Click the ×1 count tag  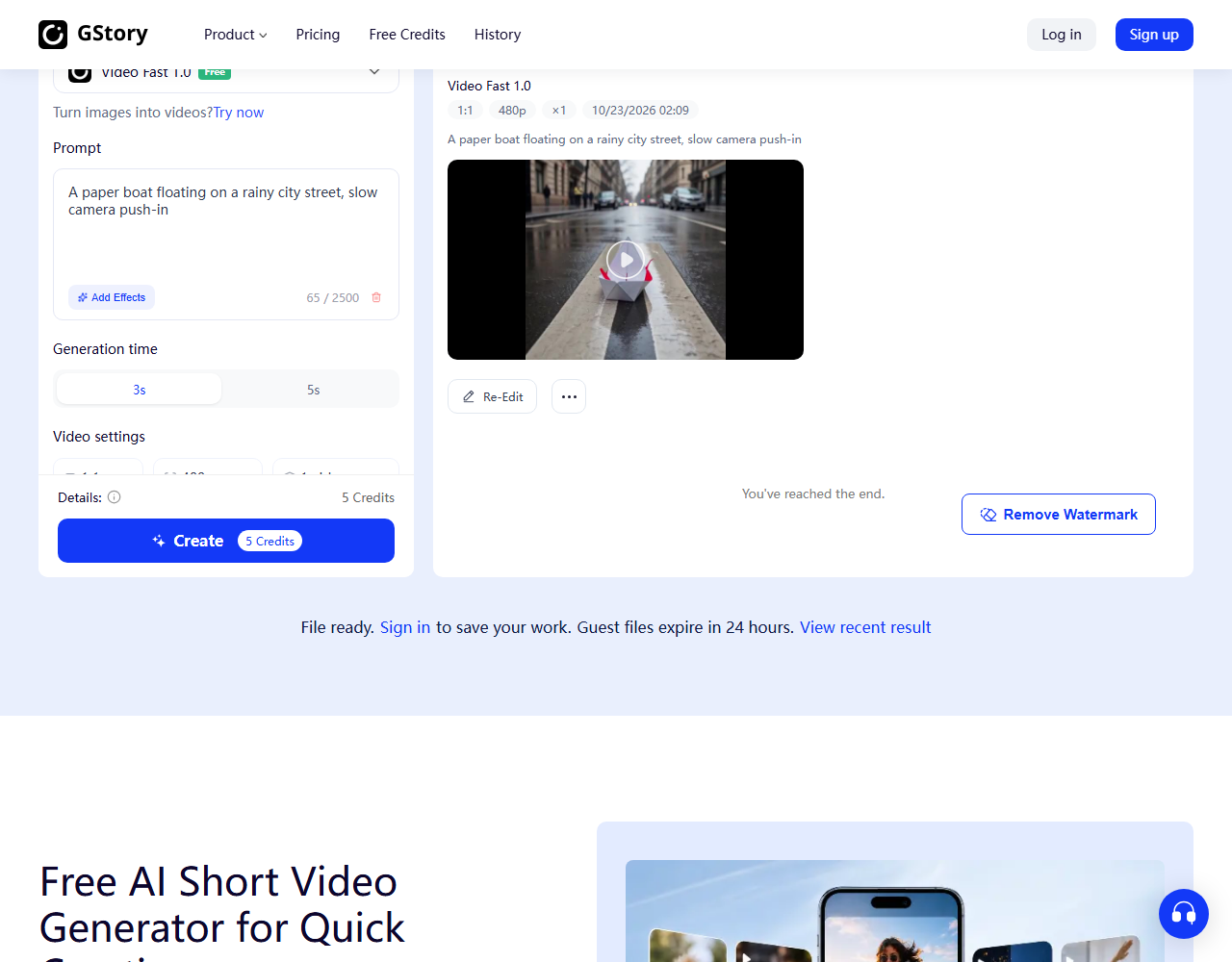[559, 111]
